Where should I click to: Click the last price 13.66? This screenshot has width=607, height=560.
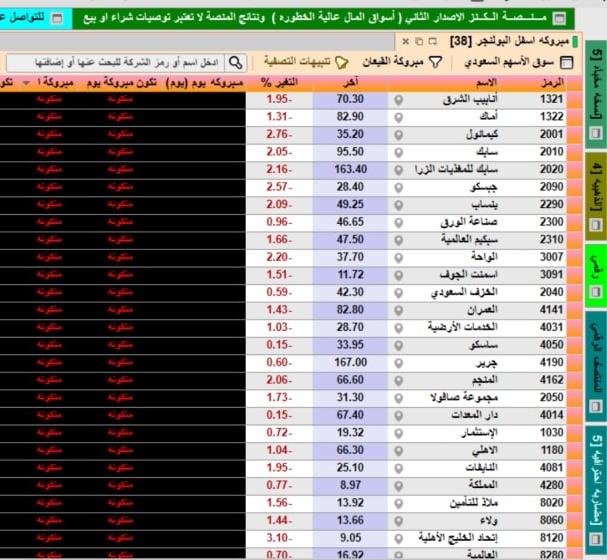tap(350, 521)
